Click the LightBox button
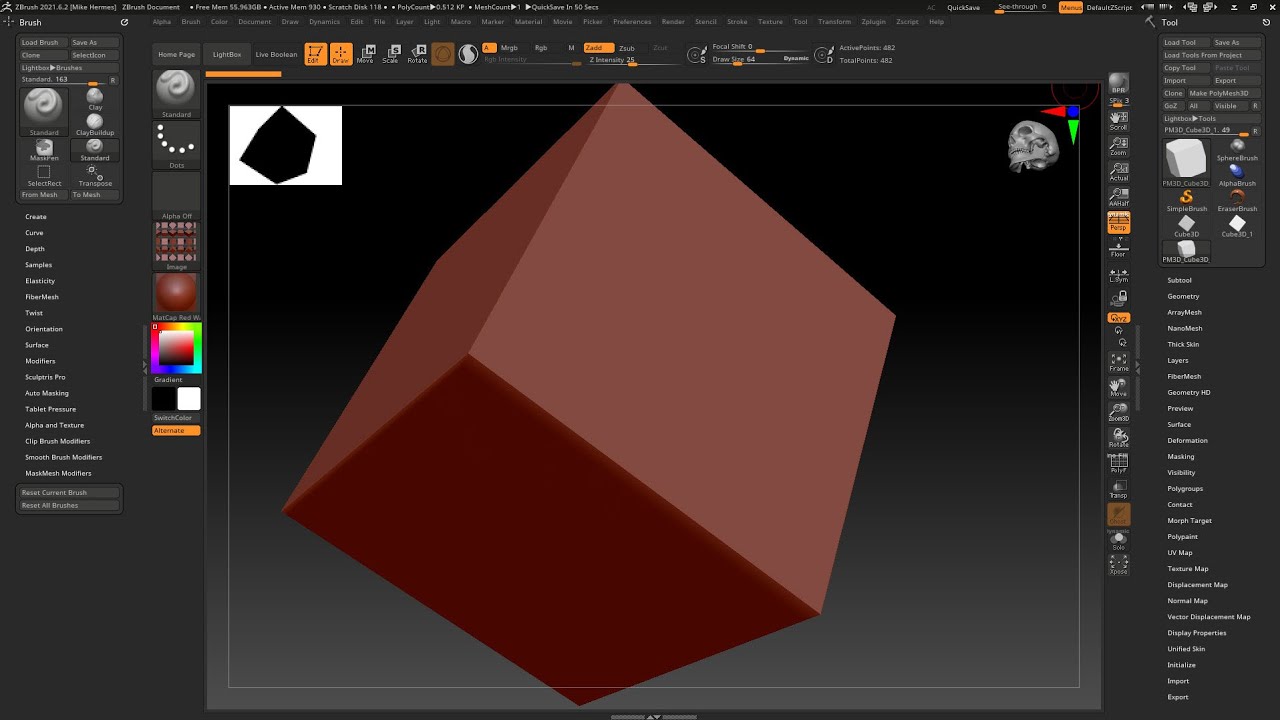The image size is (1280, 720). click(227, 54)
